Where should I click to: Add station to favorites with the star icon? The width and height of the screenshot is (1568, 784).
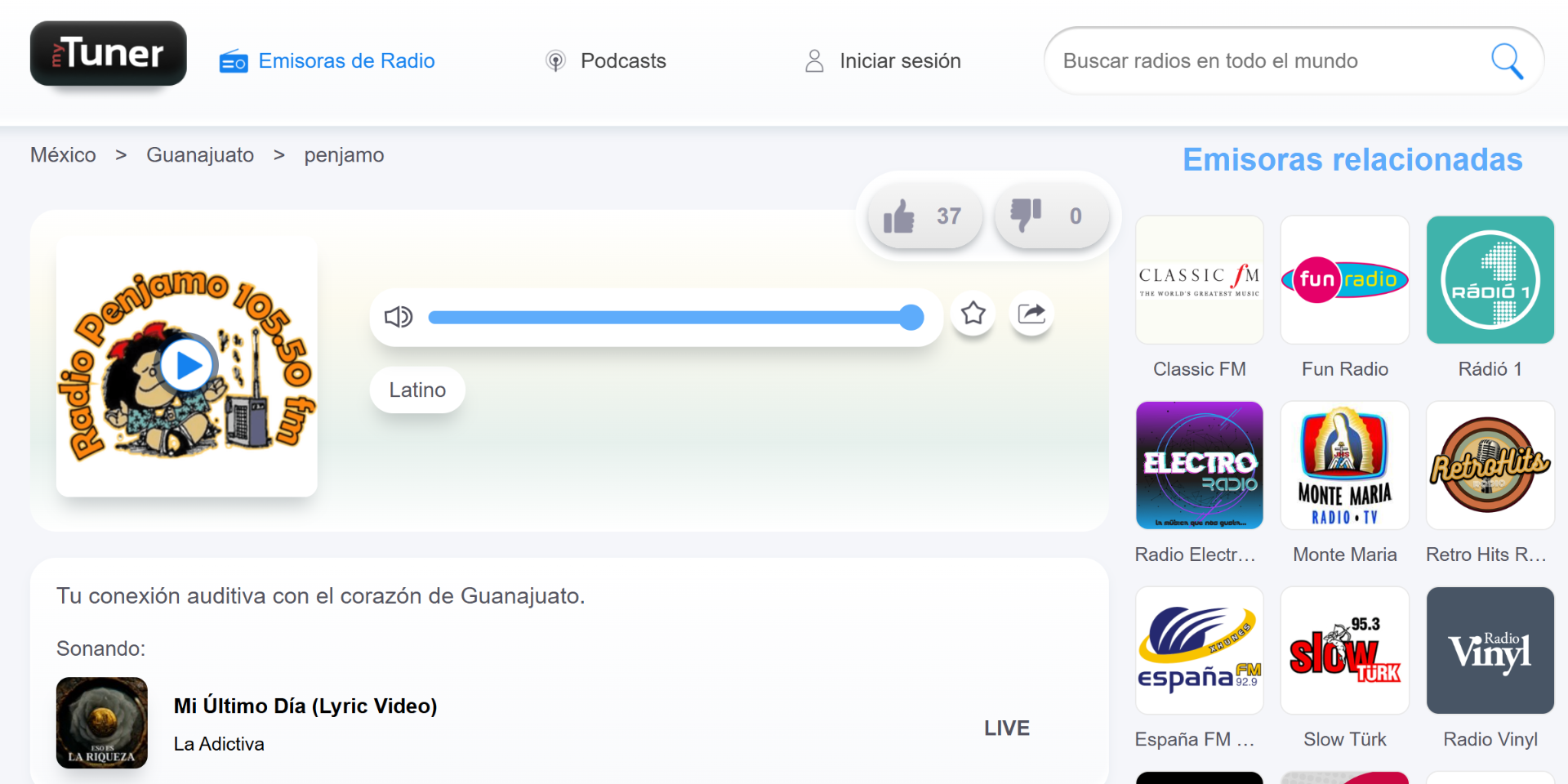(973, 314)
